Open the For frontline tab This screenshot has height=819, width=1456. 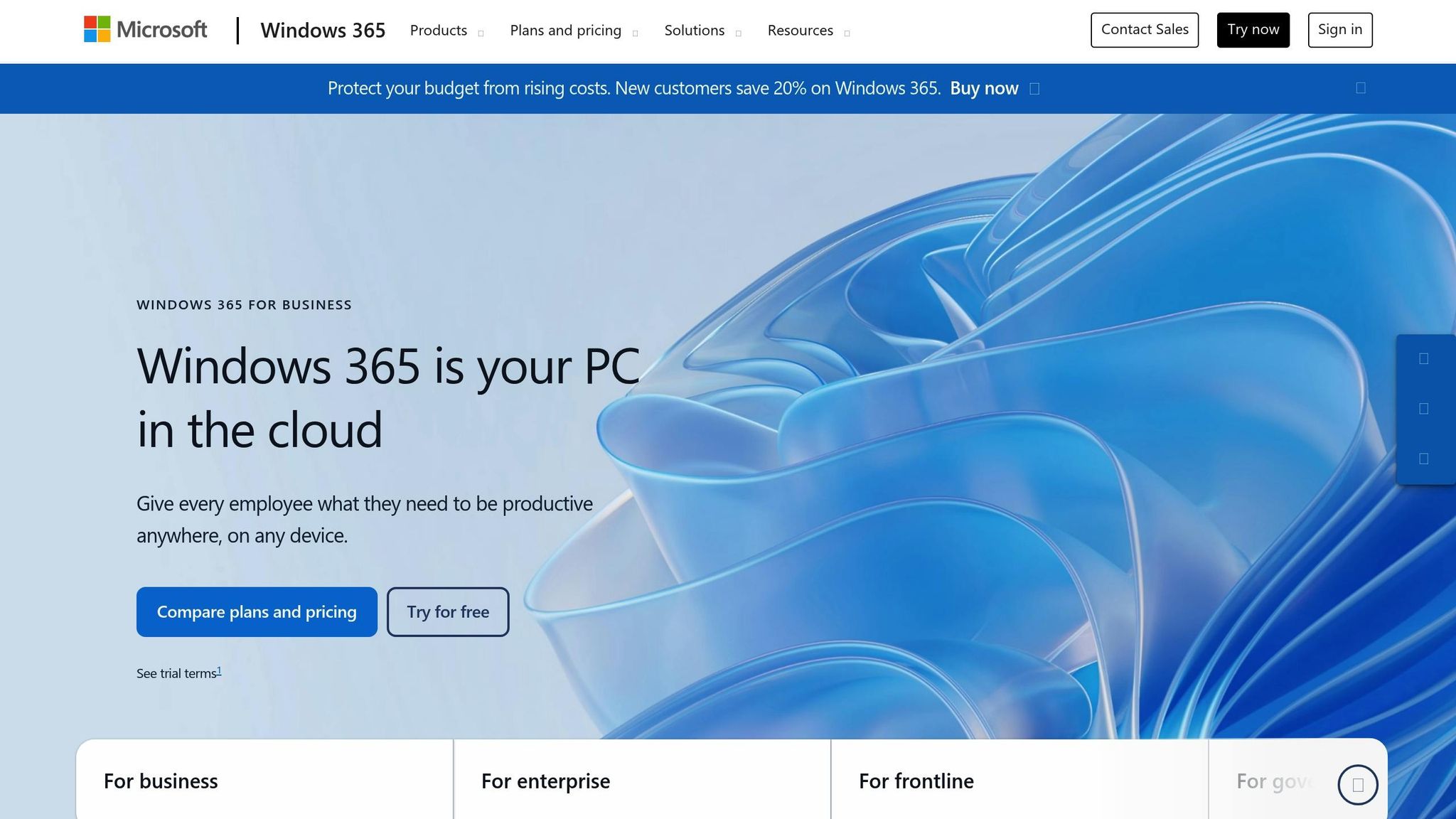(x=1019, y=780)
